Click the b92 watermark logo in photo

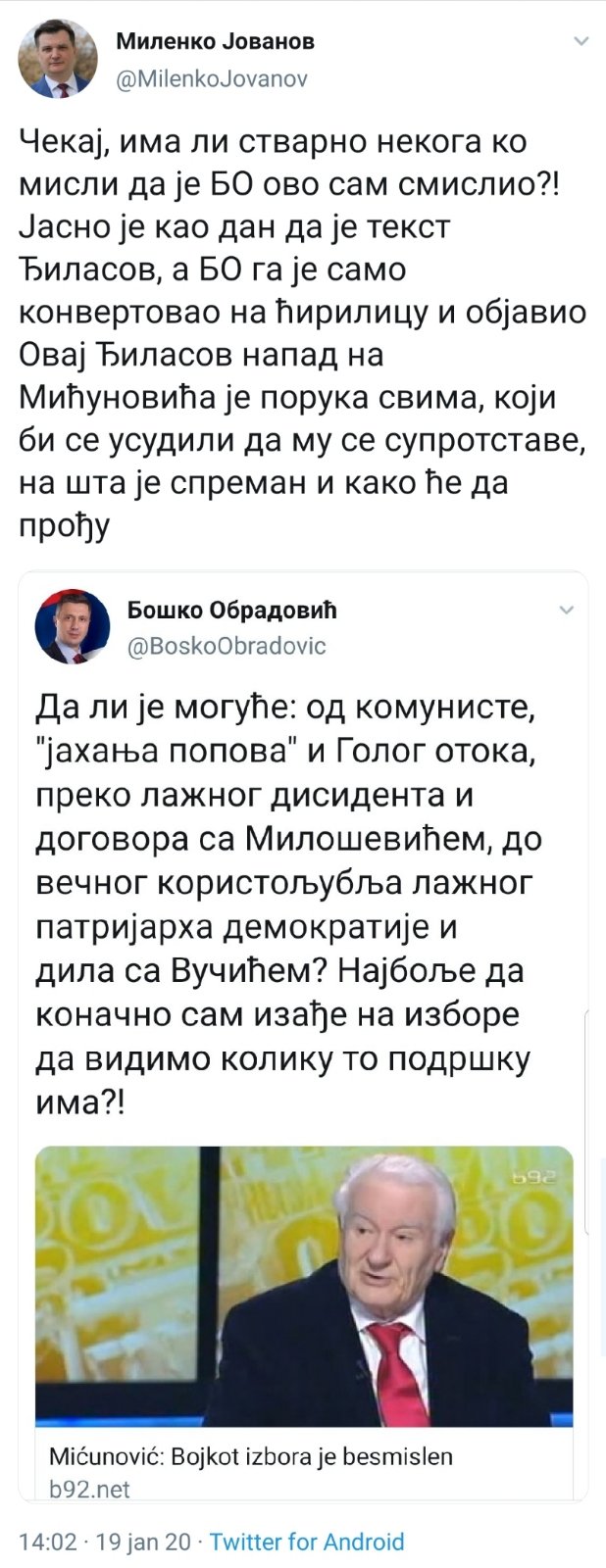coord(535,1179)
